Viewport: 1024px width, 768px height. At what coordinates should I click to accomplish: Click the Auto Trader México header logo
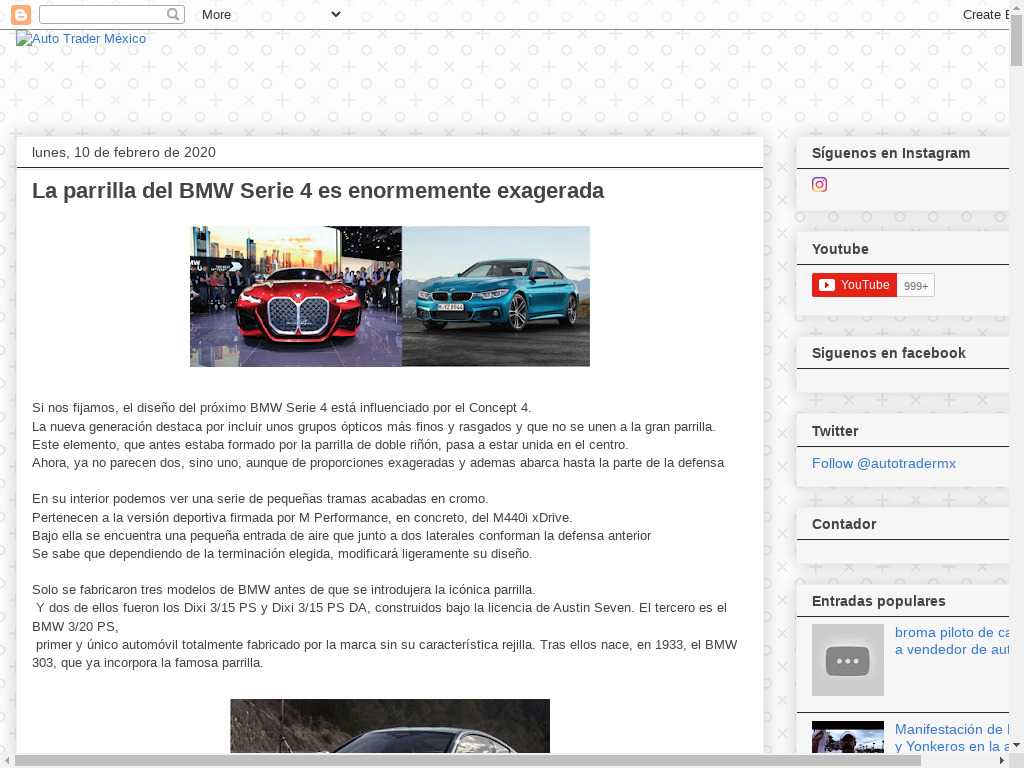[81, 39]
